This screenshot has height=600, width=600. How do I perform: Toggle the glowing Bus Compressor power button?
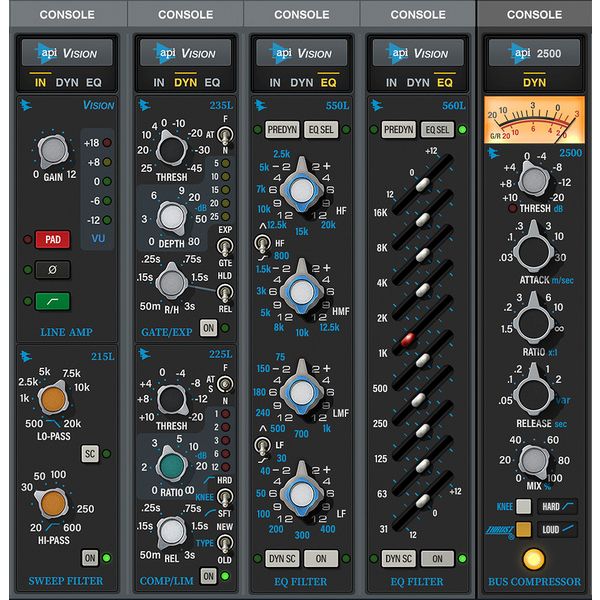click(x=533, y=559)
